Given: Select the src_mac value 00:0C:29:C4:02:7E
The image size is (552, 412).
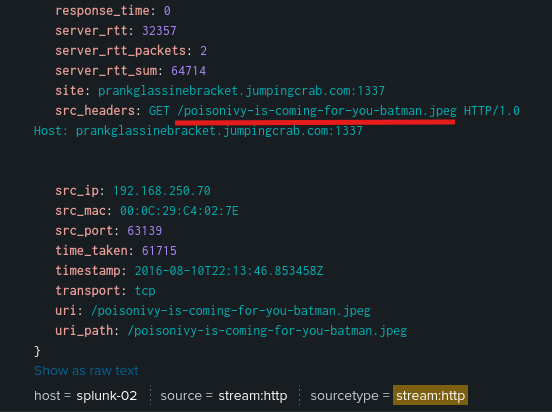Looking at the screenshot, I should click(x=179, y=211).
